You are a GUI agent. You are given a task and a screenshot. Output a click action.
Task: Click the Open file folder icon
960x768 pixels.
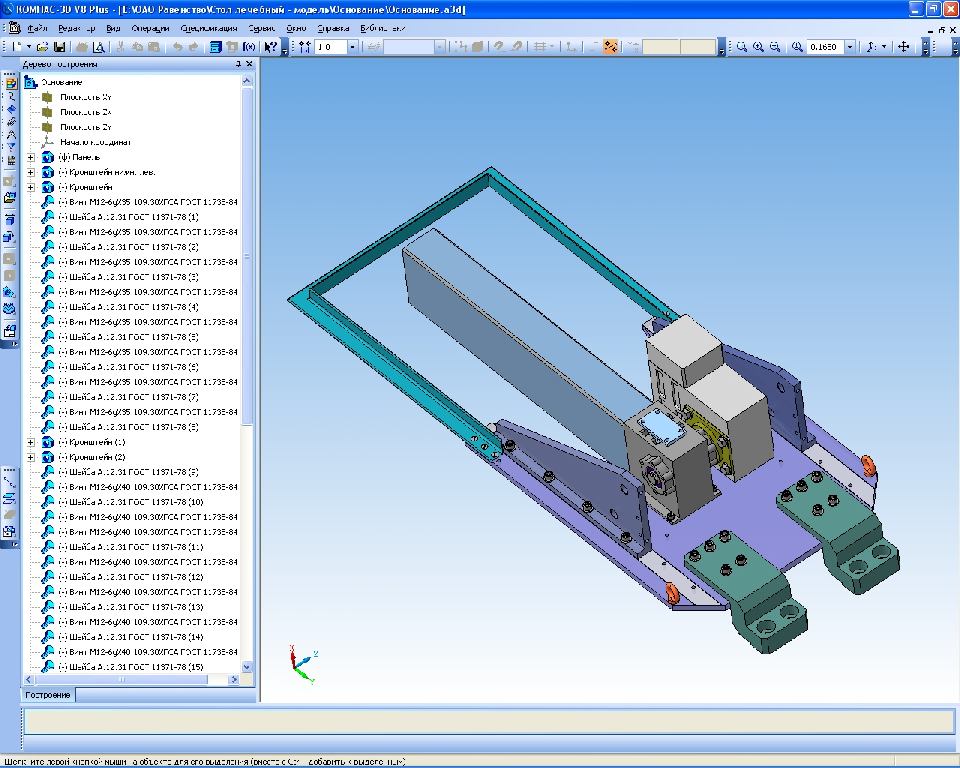pos(43,47)
